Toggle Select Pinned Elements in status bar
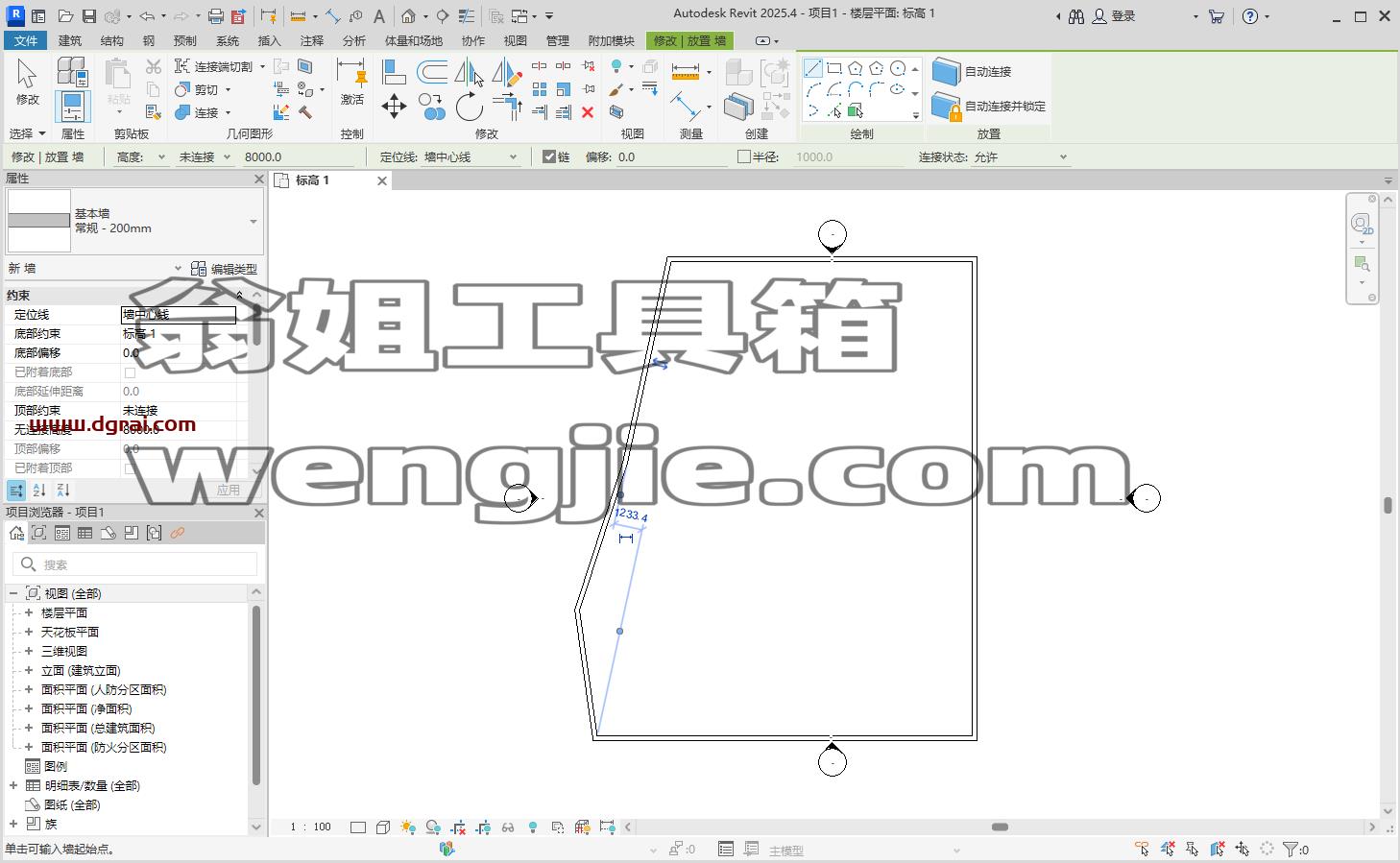This screenshot has width=1400, height=863. coord(1192,849)
